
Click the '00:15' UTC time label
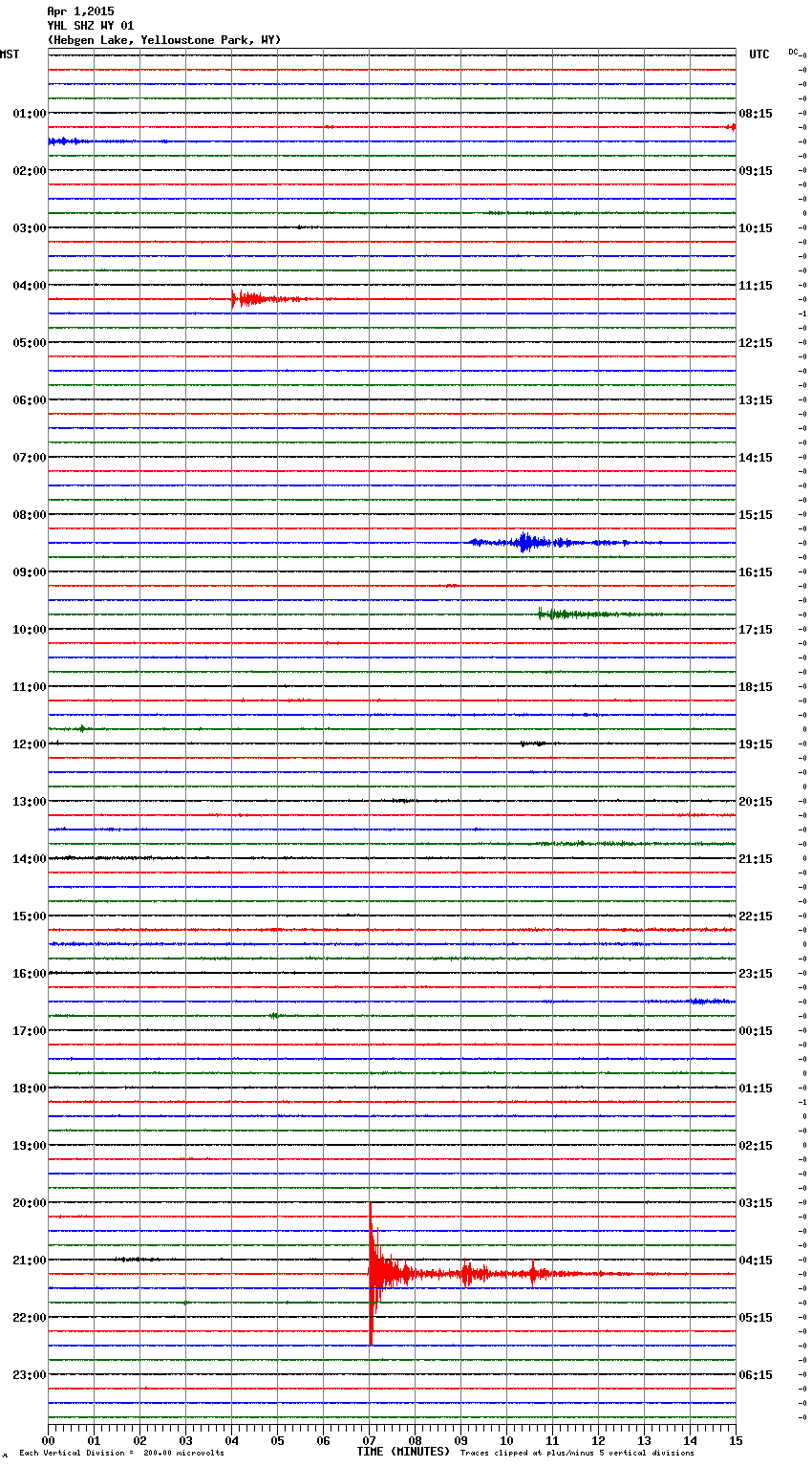tap(756, 1031)
